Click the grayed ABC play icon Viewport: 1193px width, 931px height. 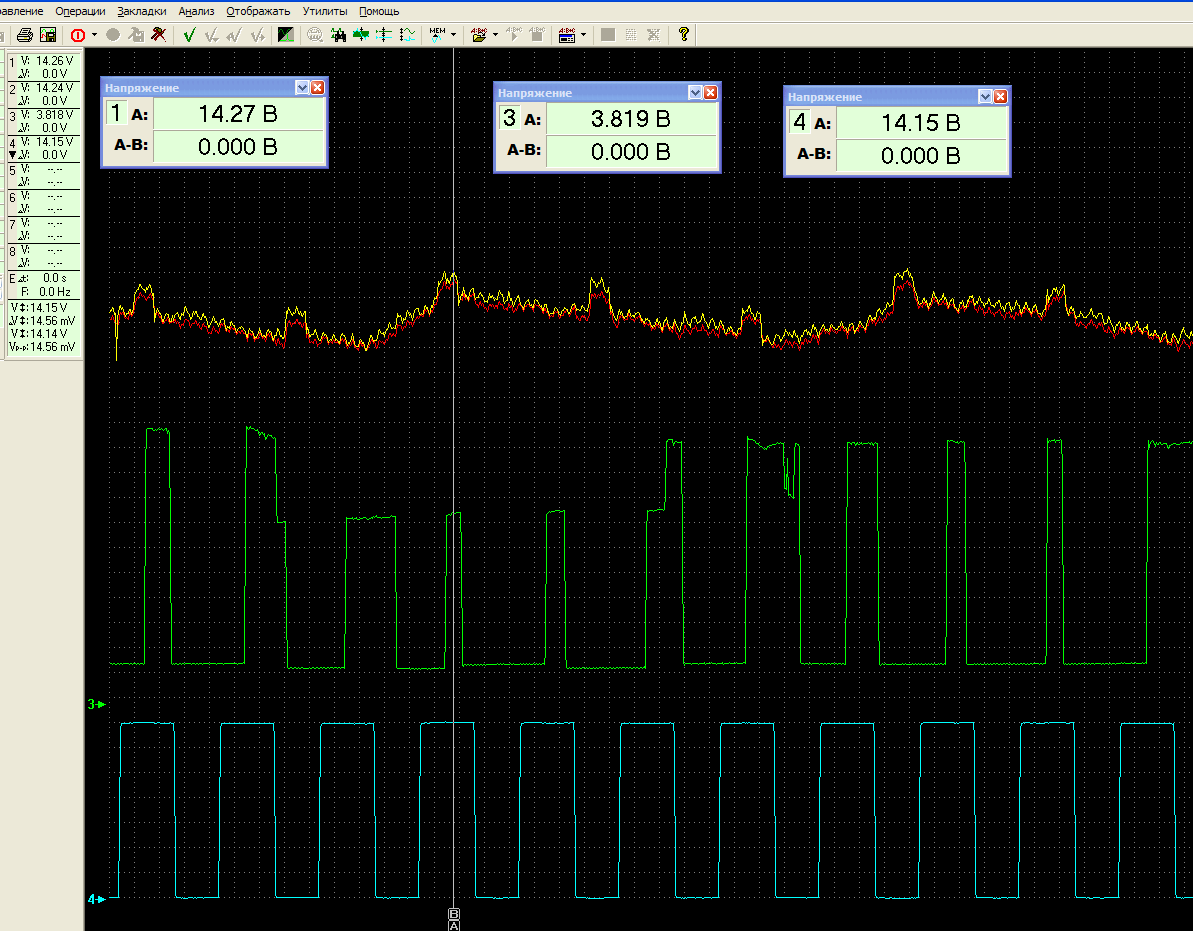514,35
